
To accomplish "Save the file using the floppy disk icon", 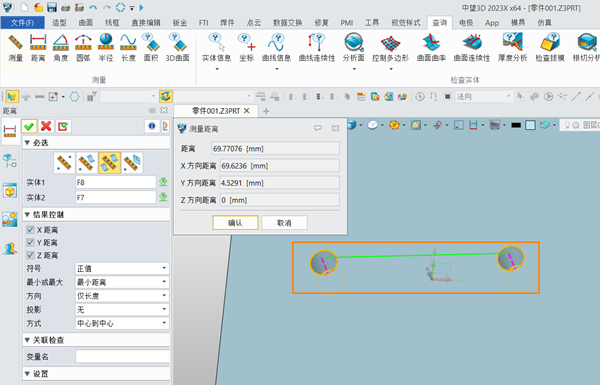I will (52, 7).
